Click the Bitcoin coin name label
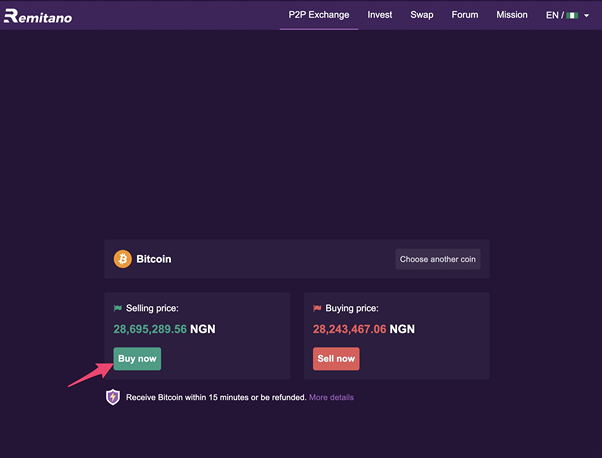The image size is (602, 458). (x=154, y=259)
